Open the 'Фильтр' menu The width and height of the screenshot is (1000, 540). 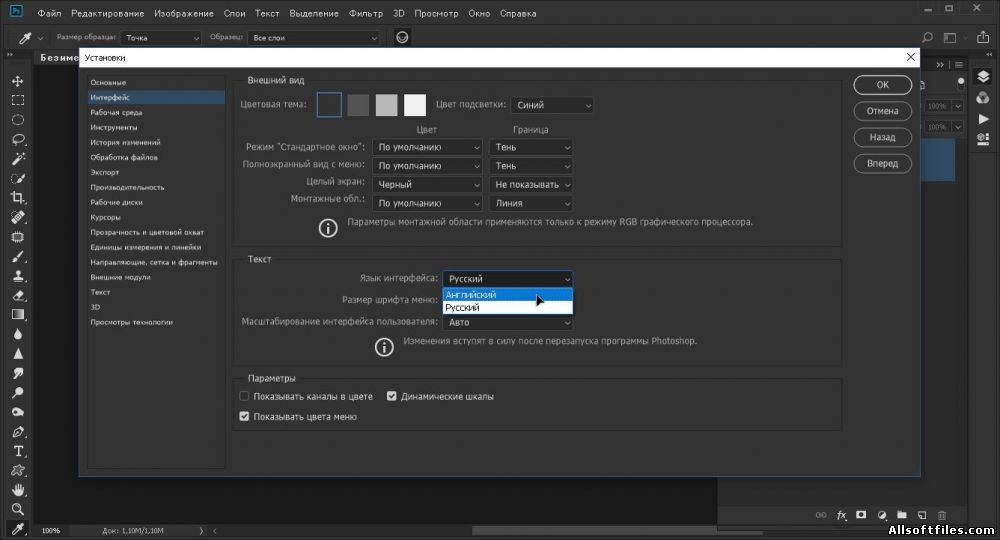point(365,14)
